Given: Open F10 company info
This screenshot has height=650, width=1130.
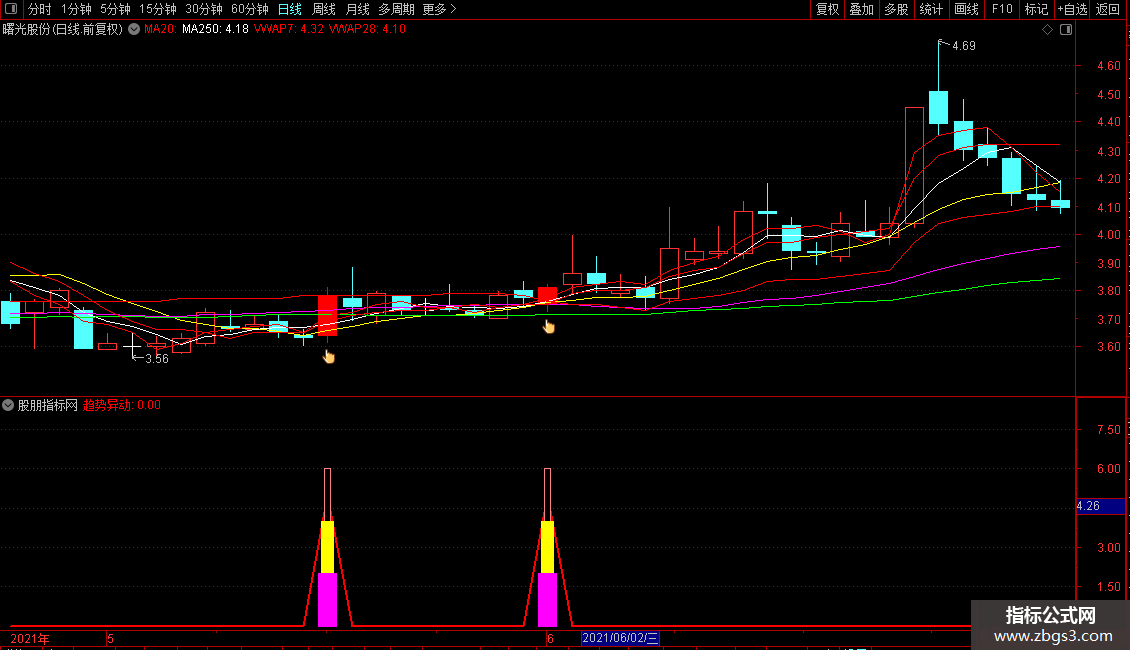Looking at the screenshot, I should tap(1002, 9).
